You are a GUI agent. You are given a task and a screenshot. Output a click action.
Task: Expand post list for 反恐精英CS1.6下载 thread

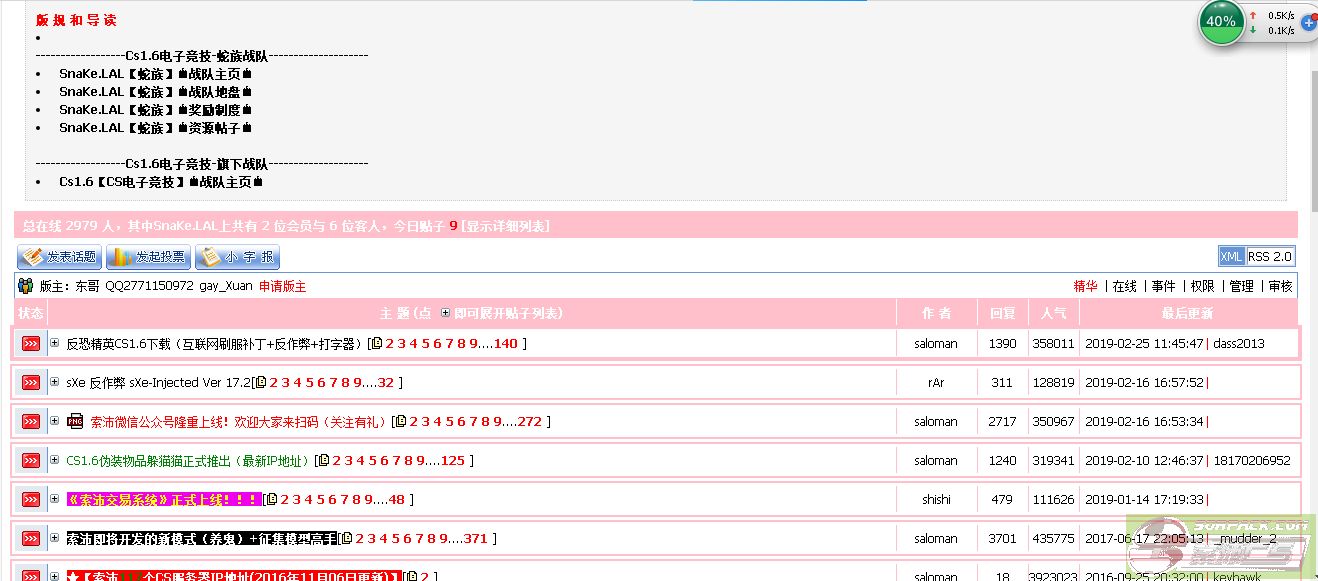(55, 343)
